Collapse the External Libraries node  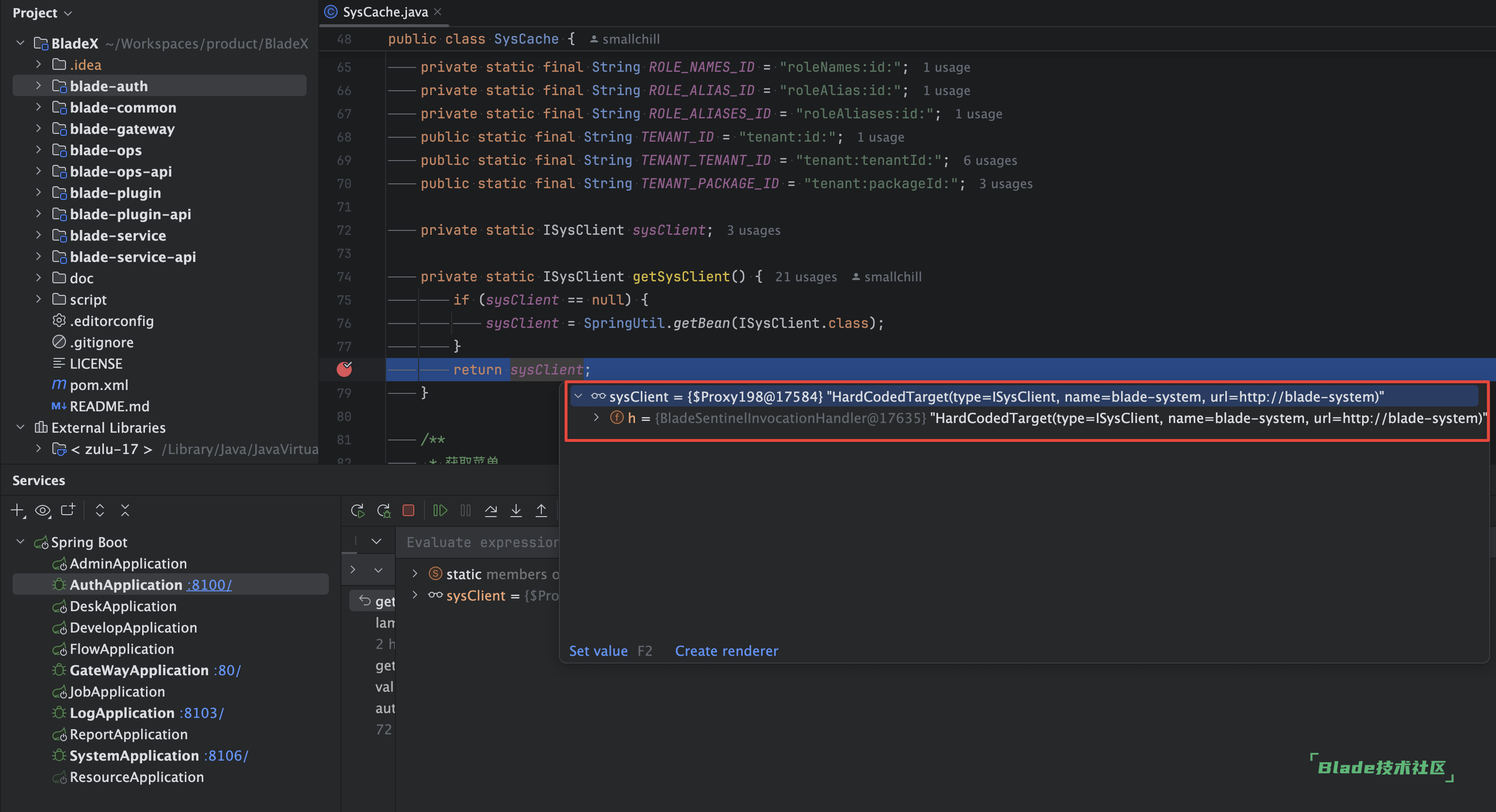coord(20,427)
